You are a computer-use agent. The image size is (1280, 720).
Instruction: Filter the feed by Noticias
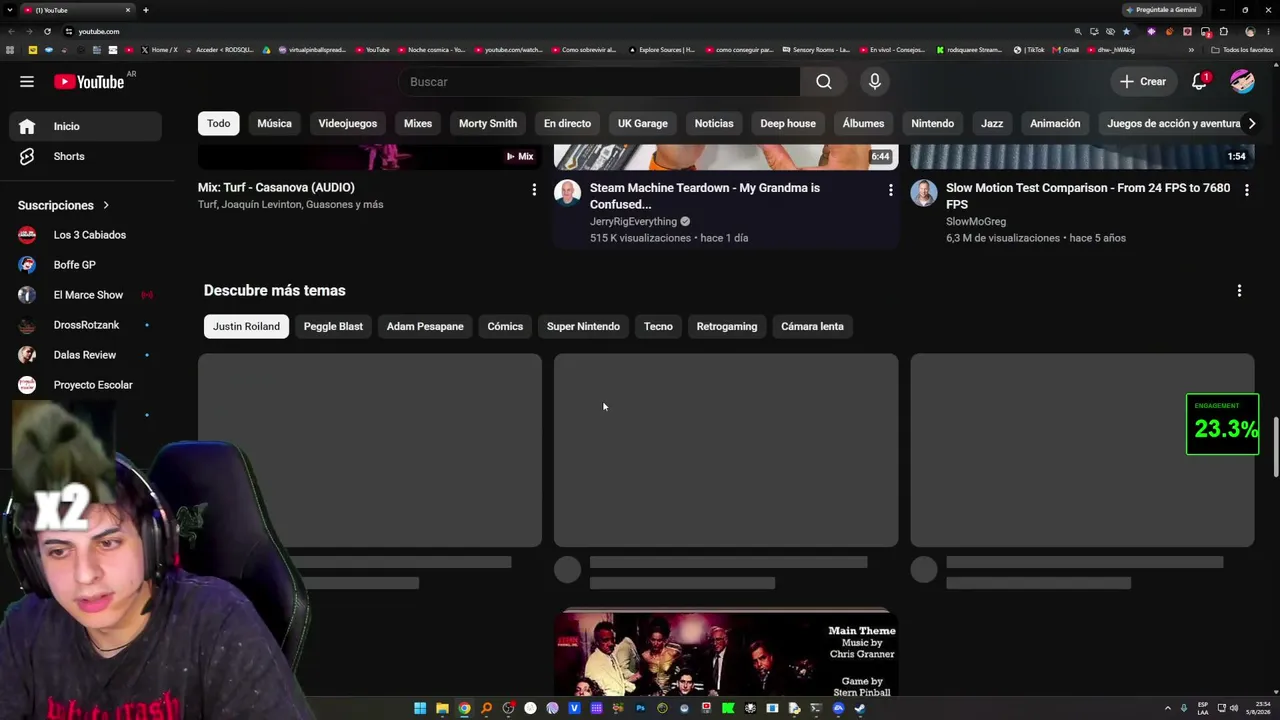pos(714,124)
